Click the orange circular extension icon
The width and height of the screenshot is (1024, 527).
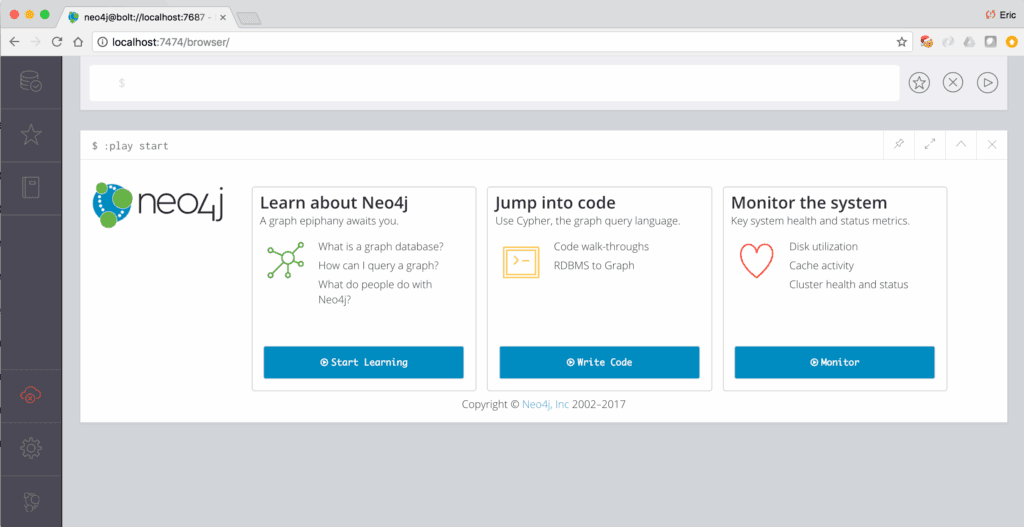point(1012,42)
